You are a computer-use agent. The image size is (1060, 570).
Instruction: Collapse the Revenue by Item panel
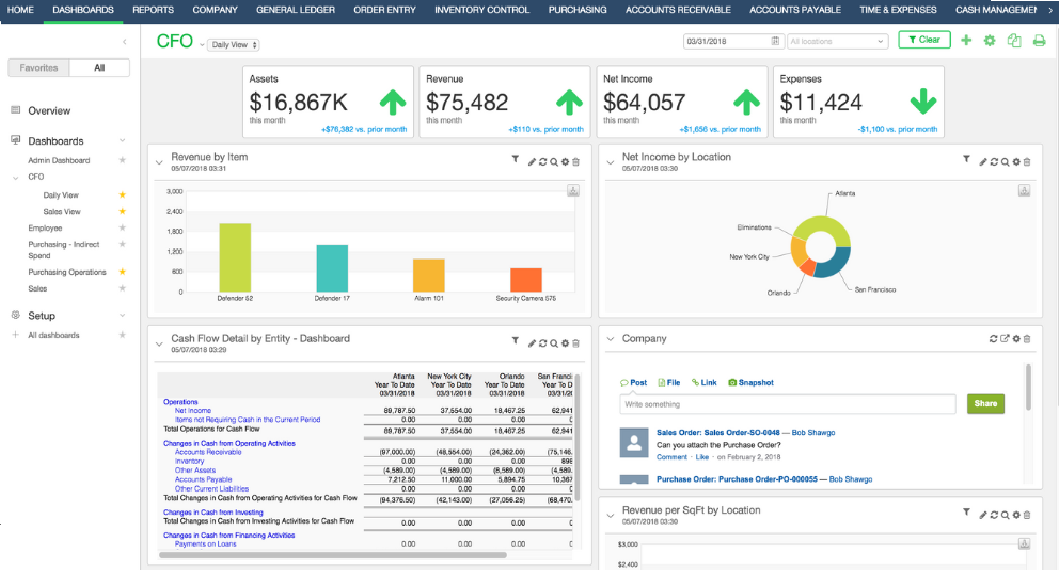[x=159, y=162]
